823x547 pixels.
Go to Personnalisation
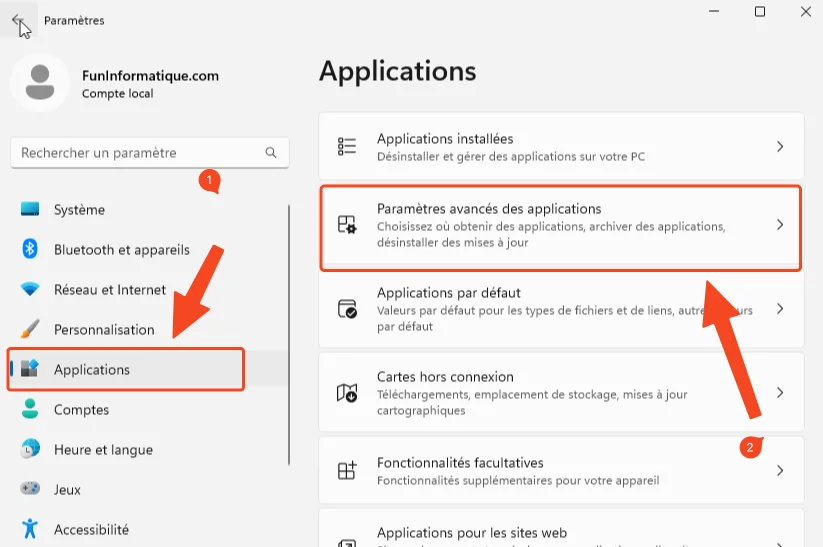click(148, 329)
